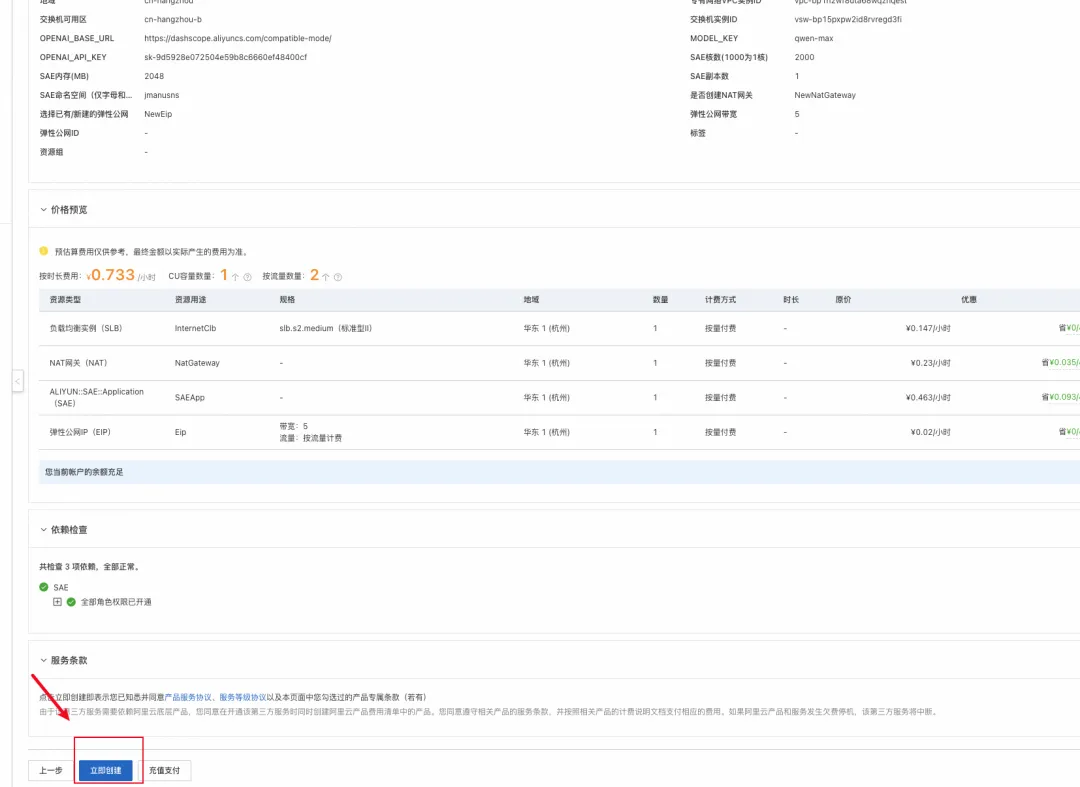Image resolution: width=1080 pixels, height=787 pixels.
Task: Click the ¥0.23/小时 price cell
Action: tap(930, 363)
